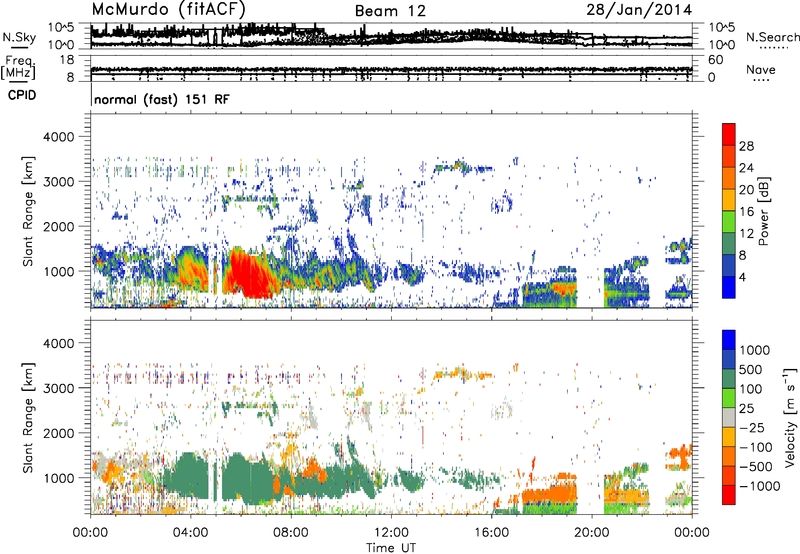Image resolution: width=800 pixels, height=554 pixels.
Task: Click the "4" Power colorbar tick label
Action: [x=743, y=277]
